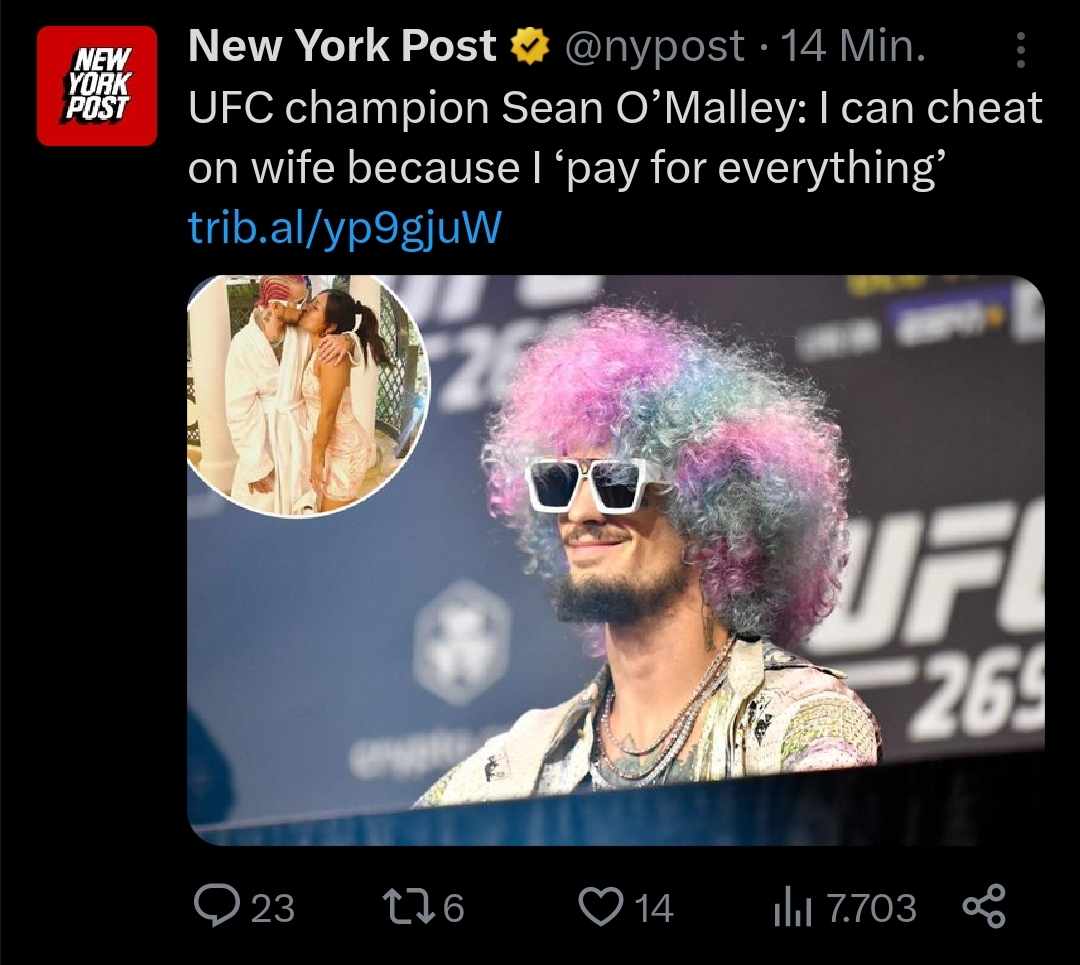Click the retweet arrows icon
The height and width of the screenshot is (965, 1080).
pos(408,906)
